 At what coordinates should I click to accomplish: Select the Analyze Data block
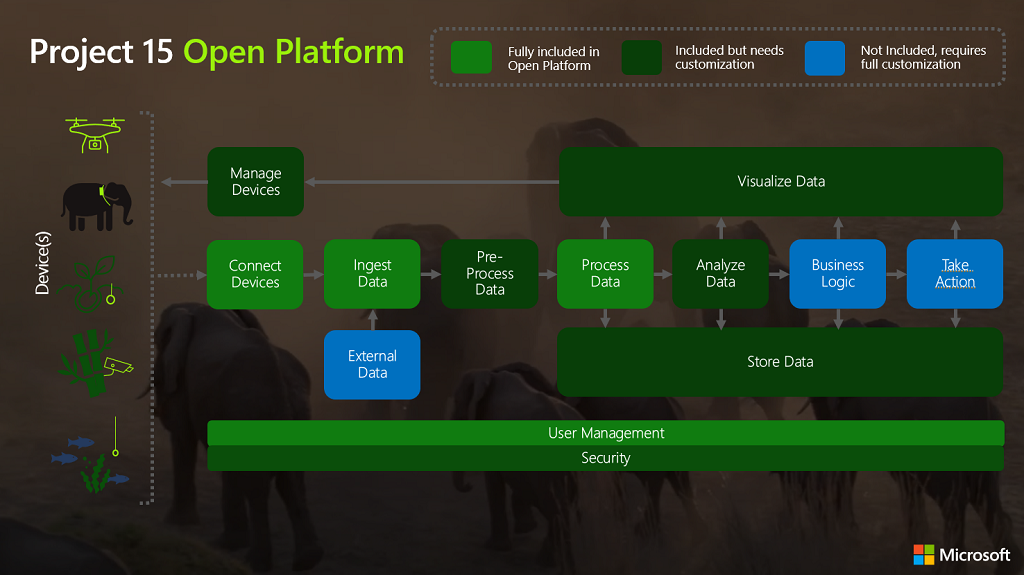pos(720,274)
